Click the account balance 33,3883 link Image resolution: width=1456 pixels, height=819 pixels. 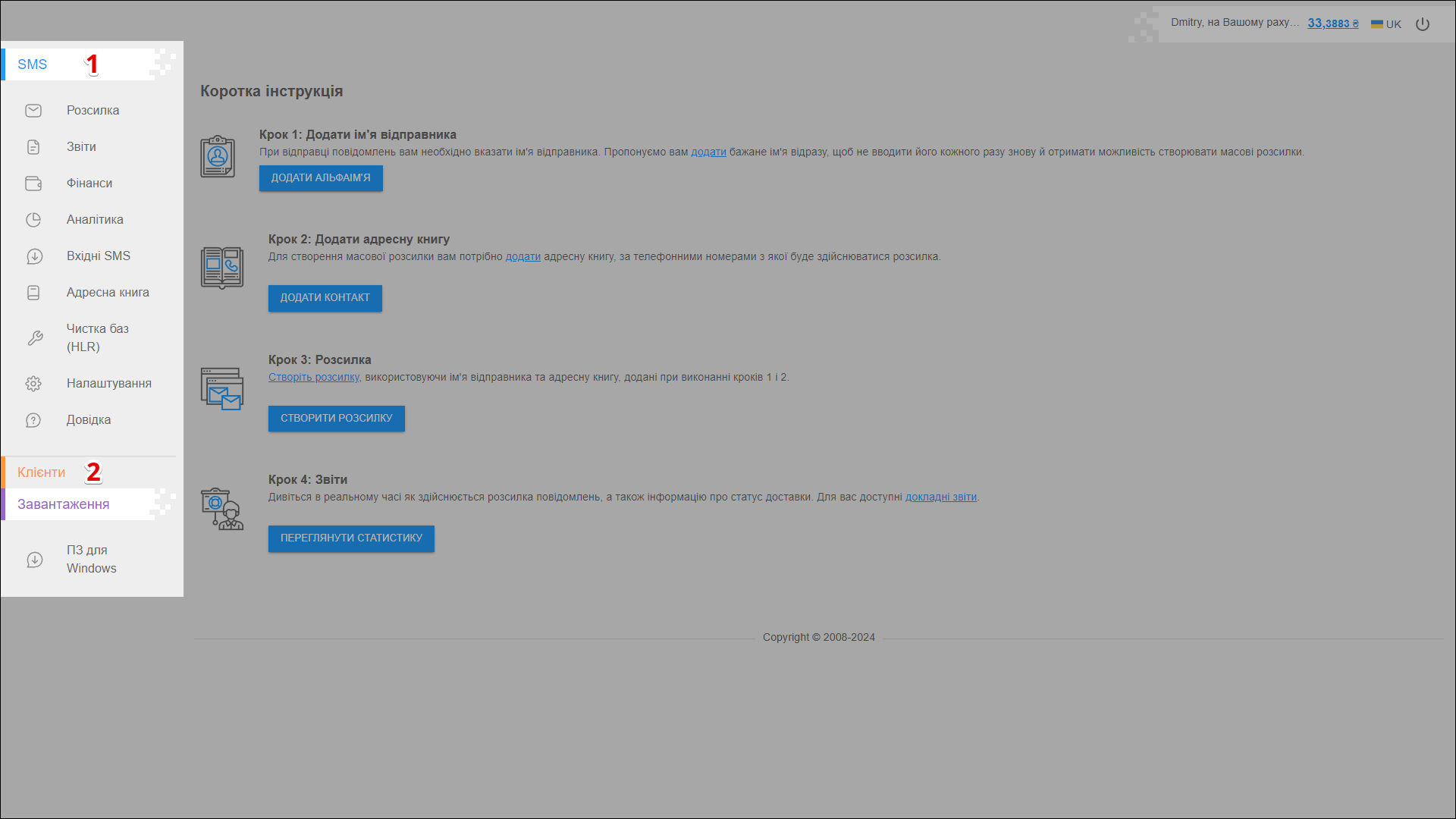coord(1332,24)
